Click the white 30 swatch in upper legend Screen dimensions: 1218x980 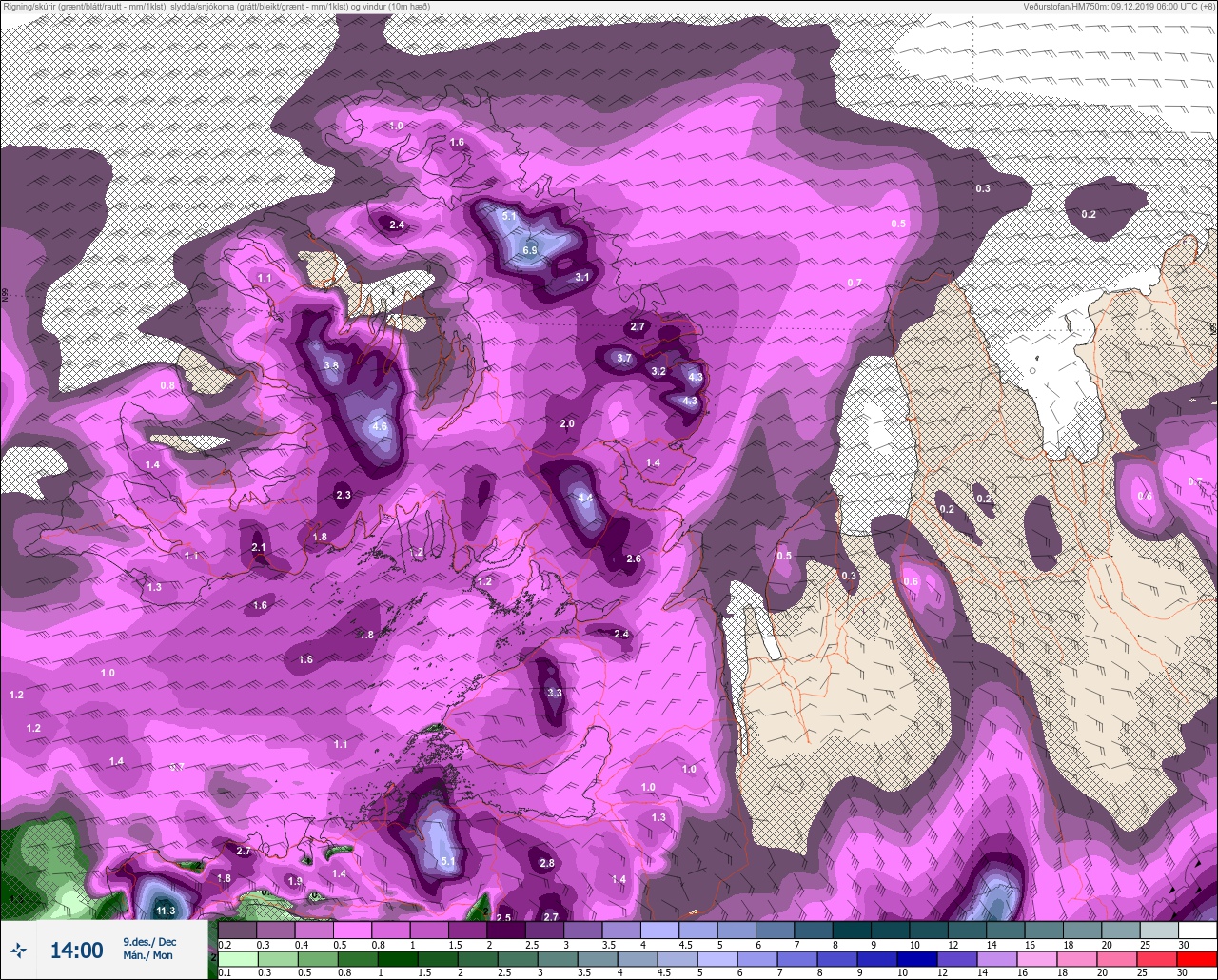(1197, 930)
